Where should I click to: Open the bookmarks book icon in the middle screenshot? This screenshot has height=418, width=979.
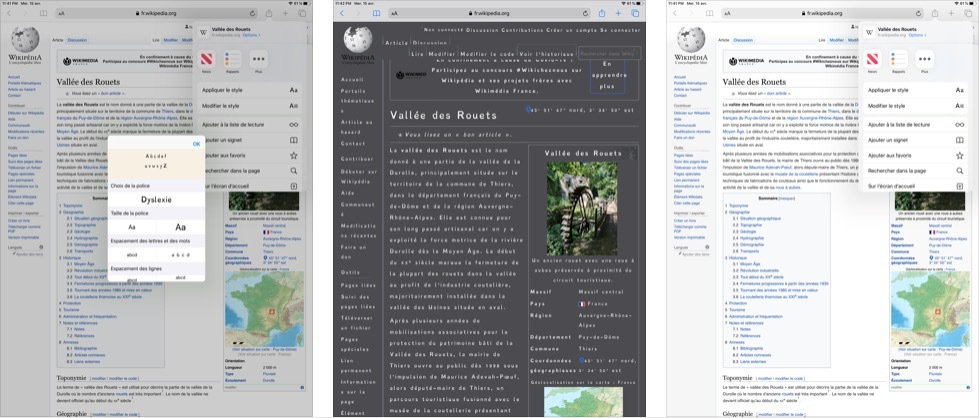(x=376, y=13)
